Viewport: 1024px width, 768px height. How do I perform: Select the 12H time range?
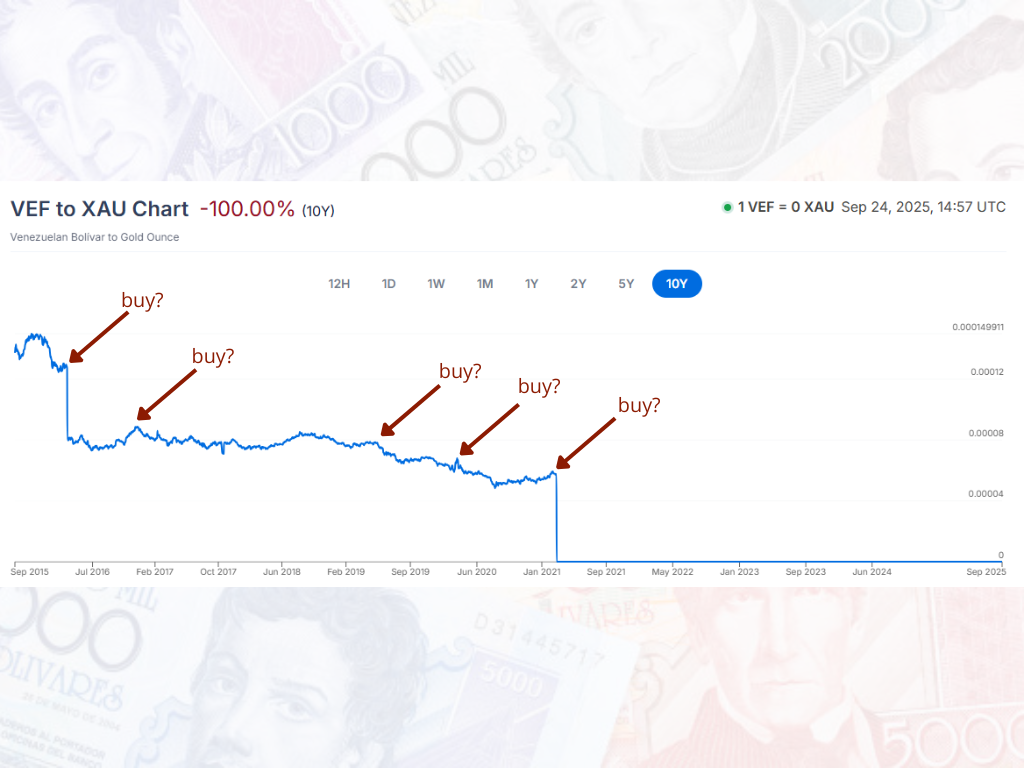[x=339, y=284]
